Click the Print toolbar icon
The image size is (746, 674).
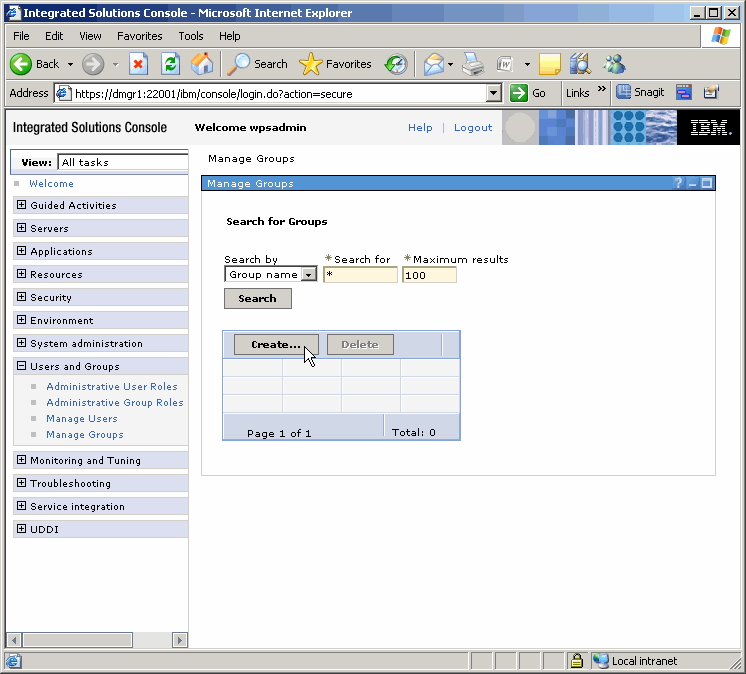[473, 64]
